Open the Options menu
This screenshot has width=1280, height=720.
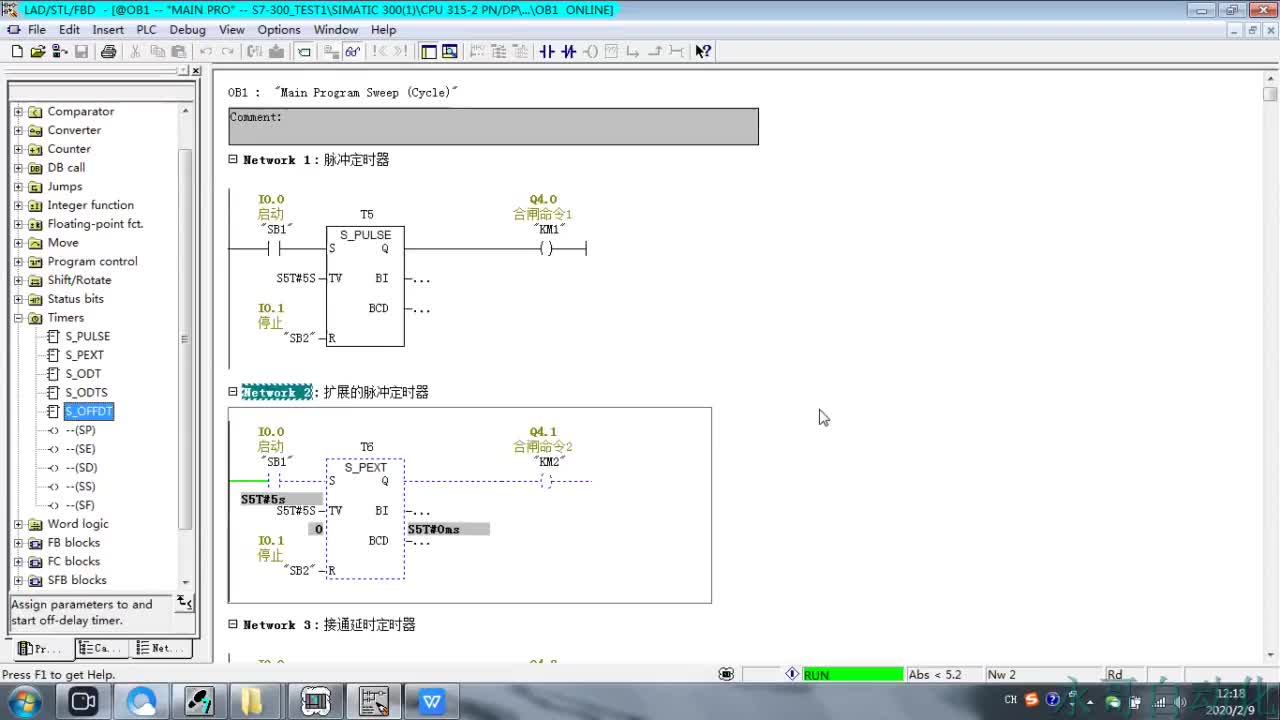pos(279,30)
